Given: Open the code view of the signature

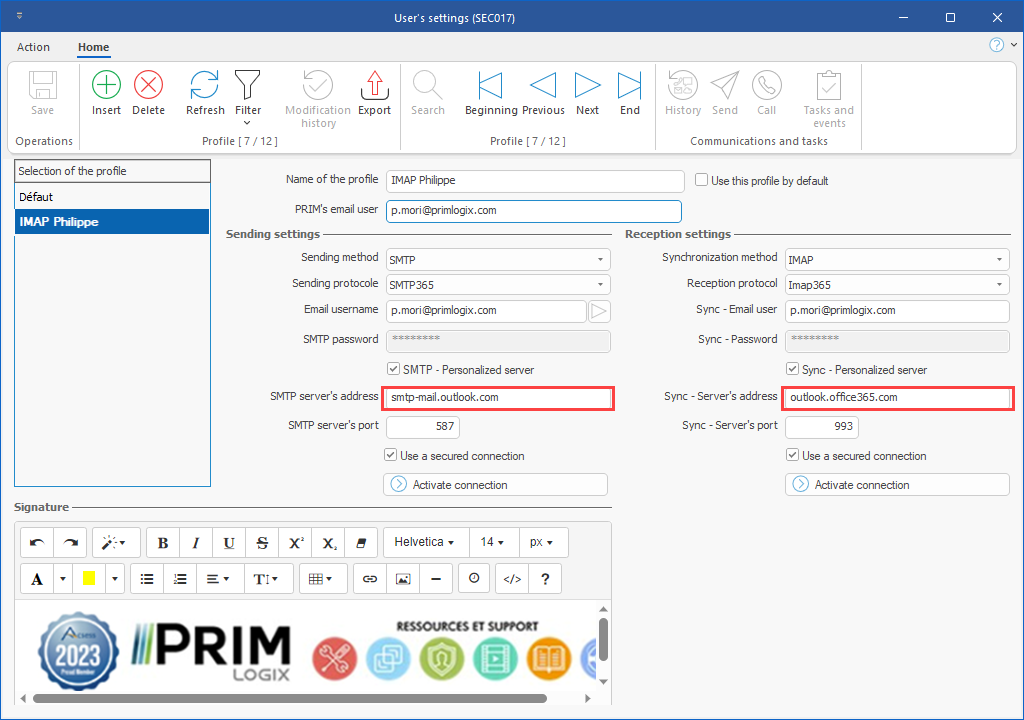Looking at the screenshot, I should pyautogui.click(x=511, y=578).
